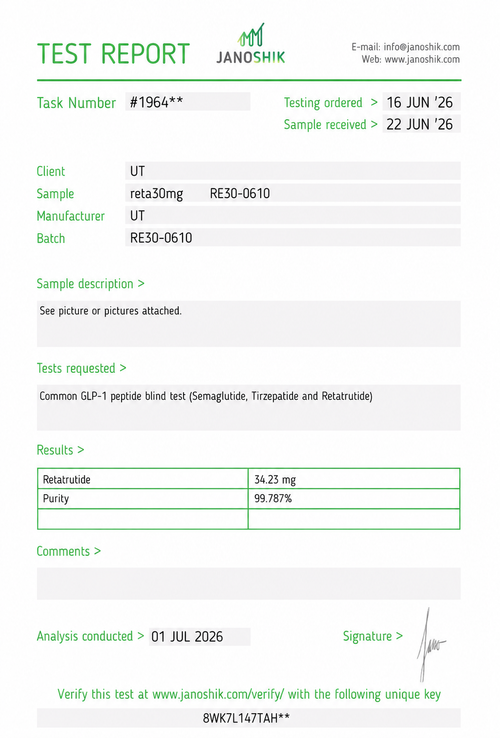Click the Sample description text box
Screen dimensions: 500x738
tap(249, 324)
